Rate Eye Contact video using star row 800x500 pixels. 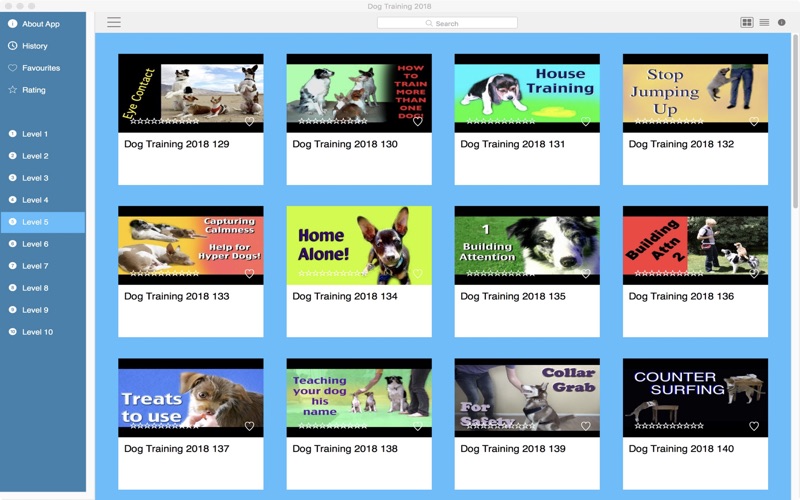165,121
